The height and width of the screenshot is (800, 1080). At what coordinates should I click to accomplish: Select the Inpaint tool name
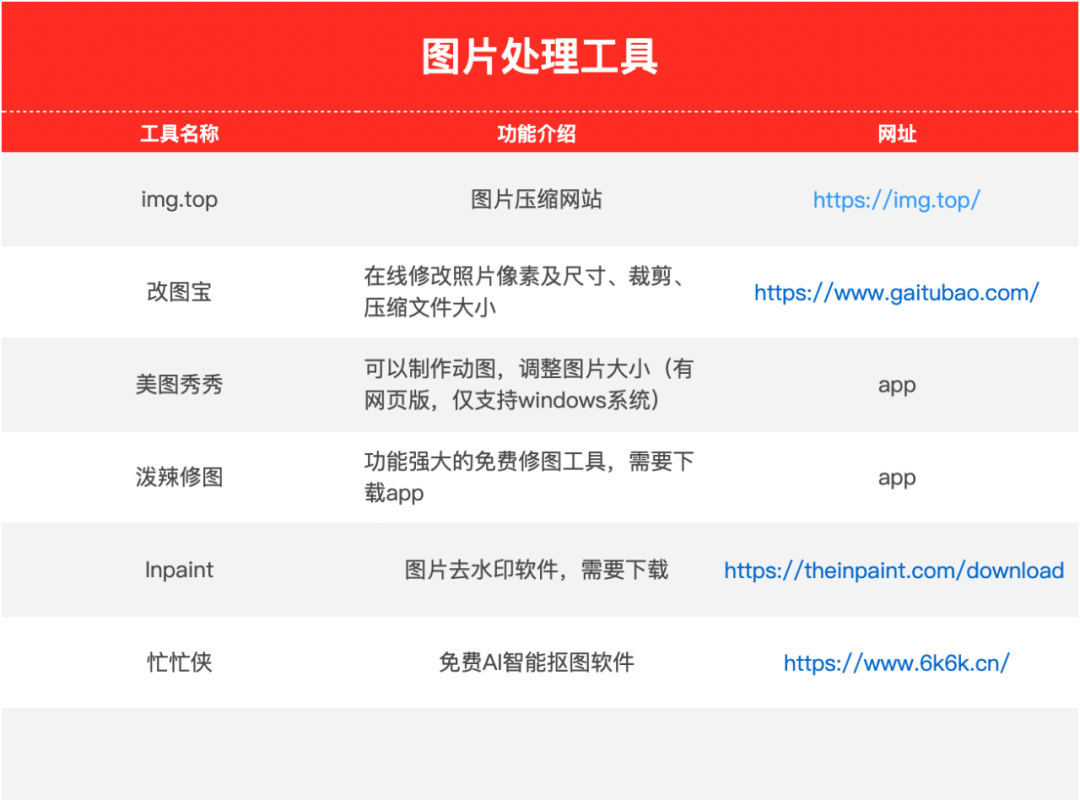click(179, 570)
